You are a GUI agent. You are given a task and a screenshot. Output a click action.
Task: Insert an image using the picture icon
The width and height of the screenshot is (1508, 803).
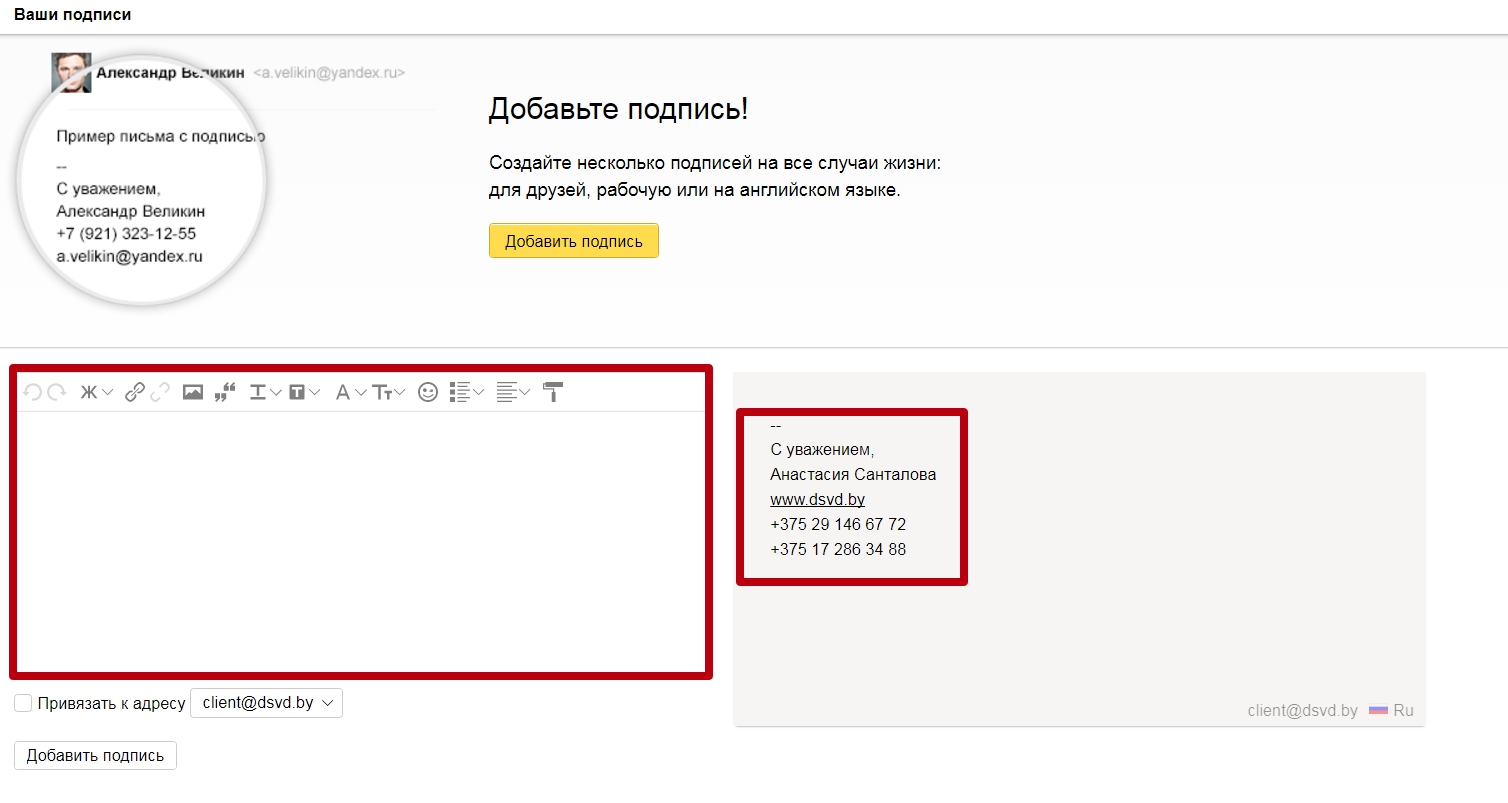(193, 393)
